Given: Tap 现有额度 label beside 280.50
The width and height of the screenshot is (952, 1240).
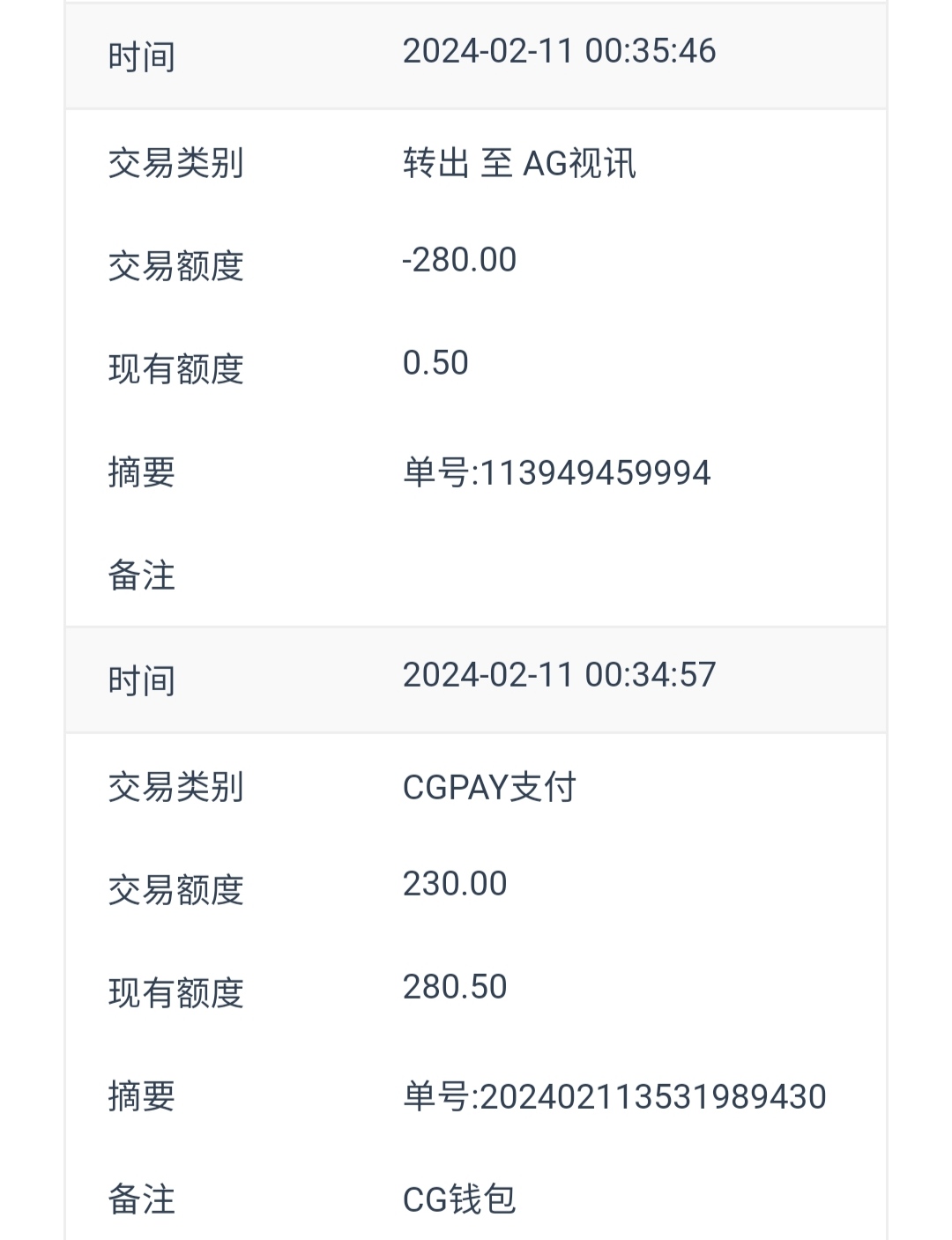Looking at the screenshot, I should [175, 993].
